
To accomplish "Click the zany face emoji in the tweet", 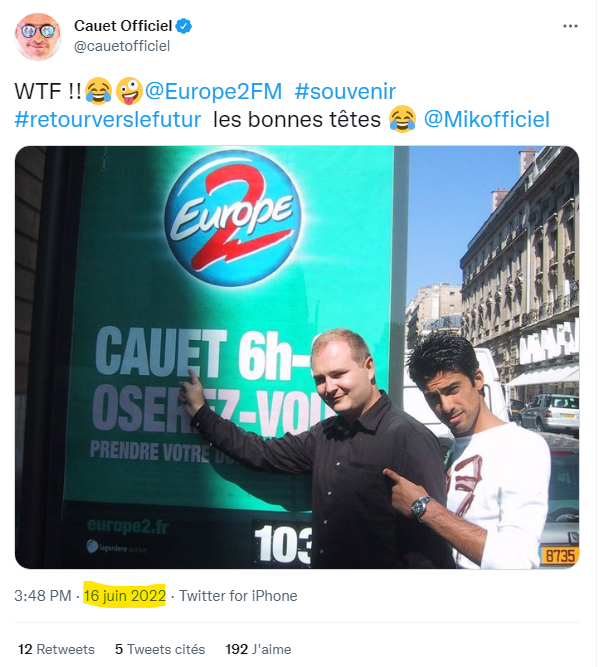I will pos(129,91).
